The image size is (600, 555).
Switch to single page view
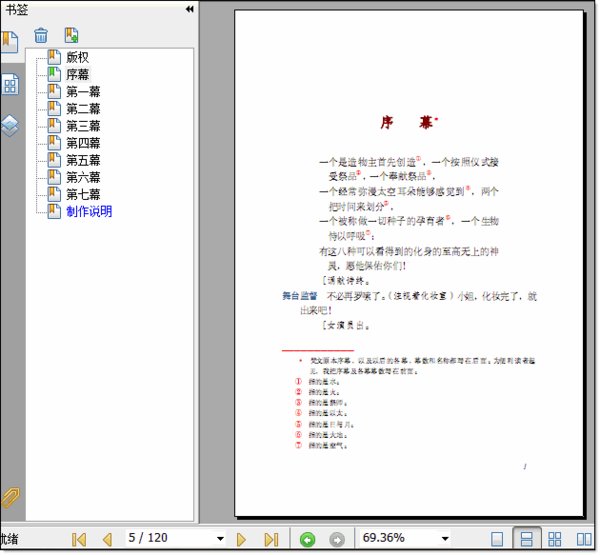coord(497,539)
